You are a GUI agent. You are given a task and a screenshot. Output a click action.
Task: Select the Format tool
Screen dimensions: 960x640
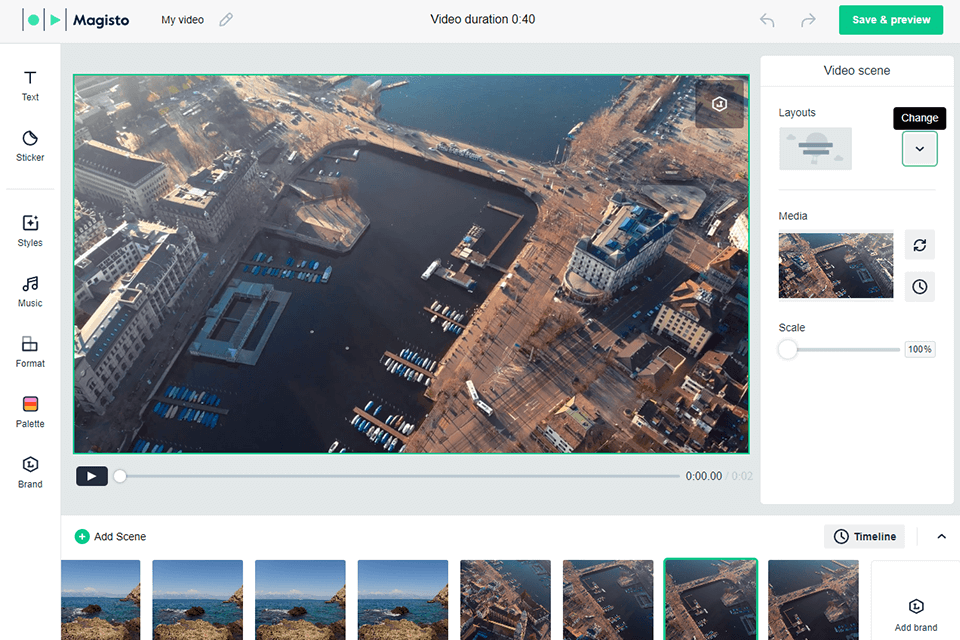(x=30, y=351)
